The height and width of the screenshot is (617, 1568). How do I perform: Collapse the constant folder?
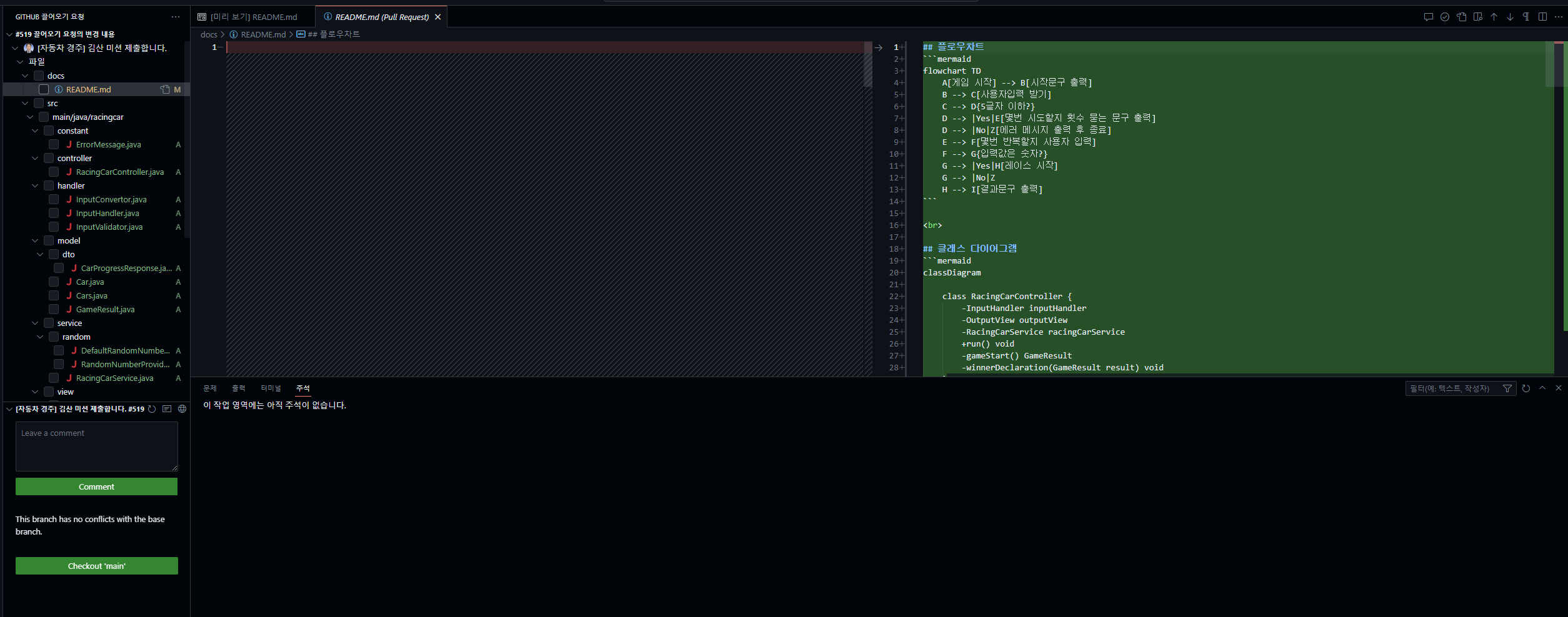point(35,131)
